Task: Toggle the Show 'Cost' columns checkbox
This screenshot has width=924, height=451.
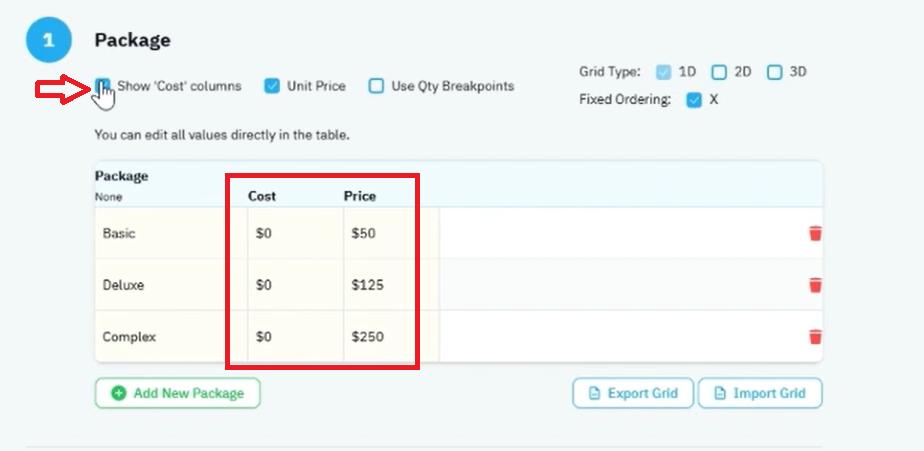Action: coord(103,86)
